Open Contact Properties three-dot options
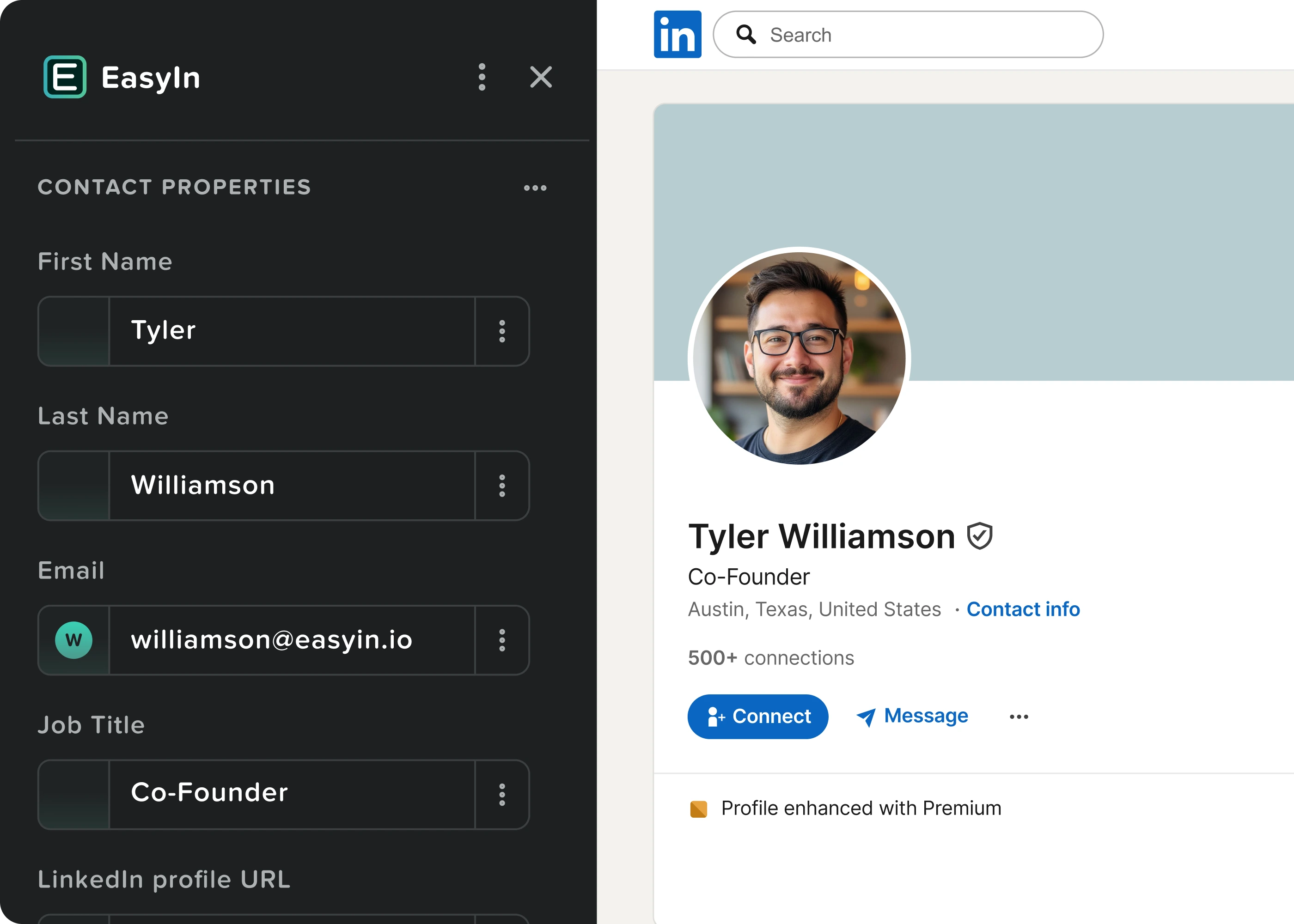Screen dimensions: 1294x924 [535, 188]
